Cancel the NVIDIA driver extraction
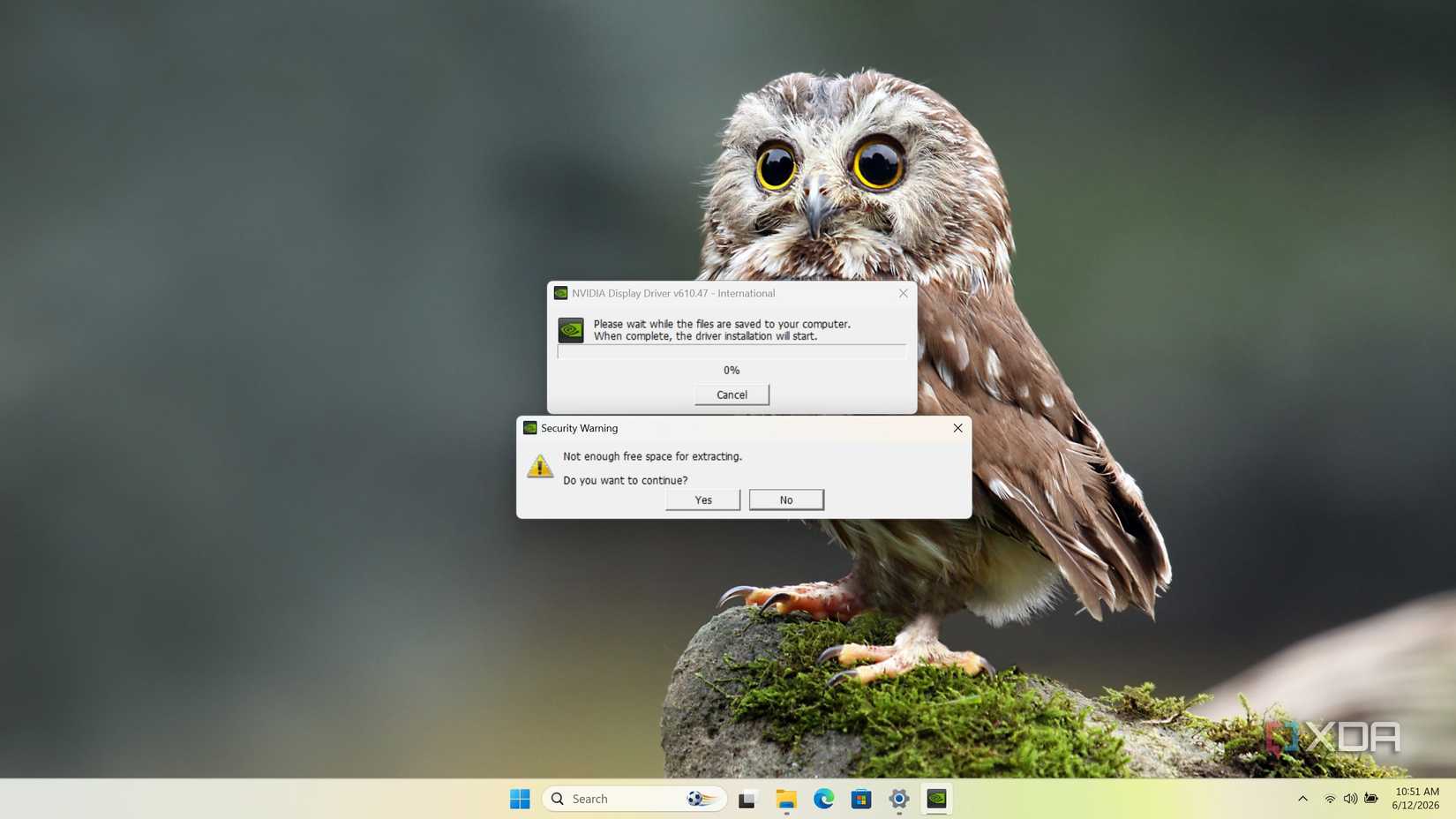Screen dimensions: 1456x819 [732, 394]
